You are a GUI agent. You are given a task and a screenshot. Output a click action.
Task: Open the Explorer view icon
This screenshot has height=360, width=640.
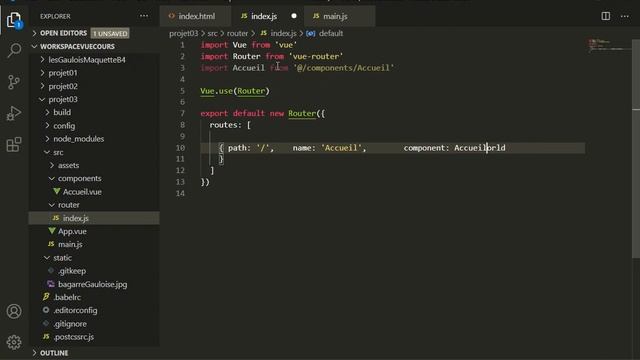(x=14, y=20)
